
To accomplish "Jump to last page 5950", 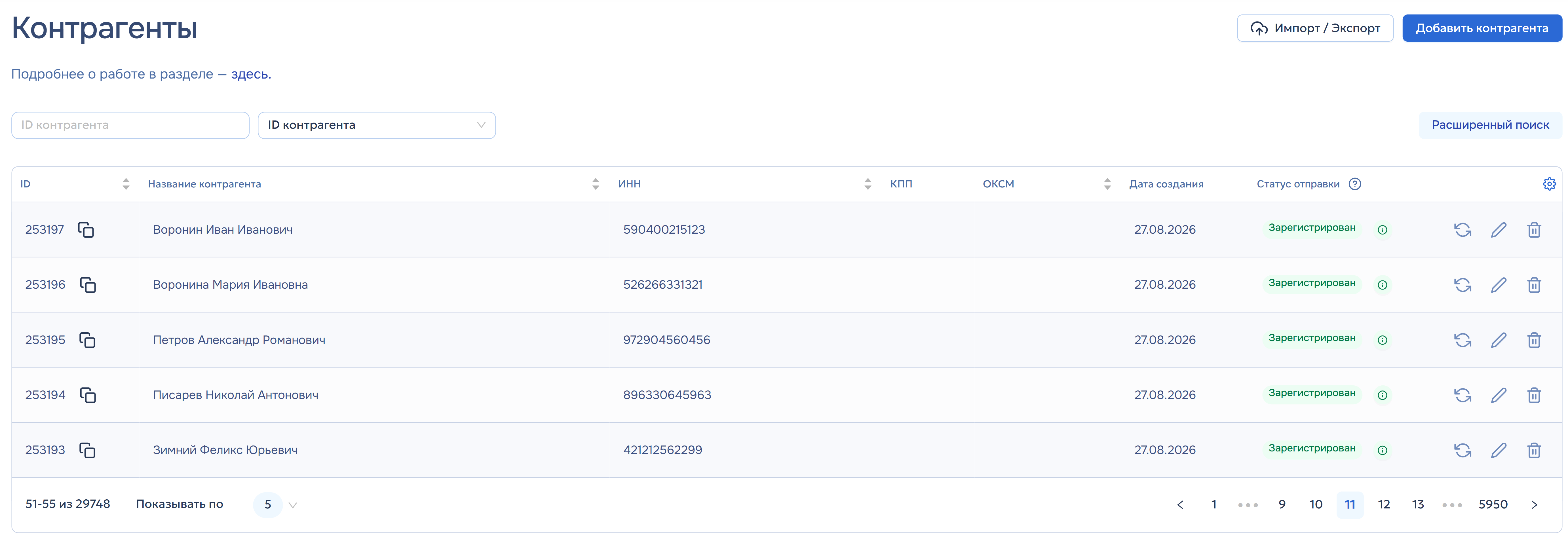I will click(x=1493, y=504).
